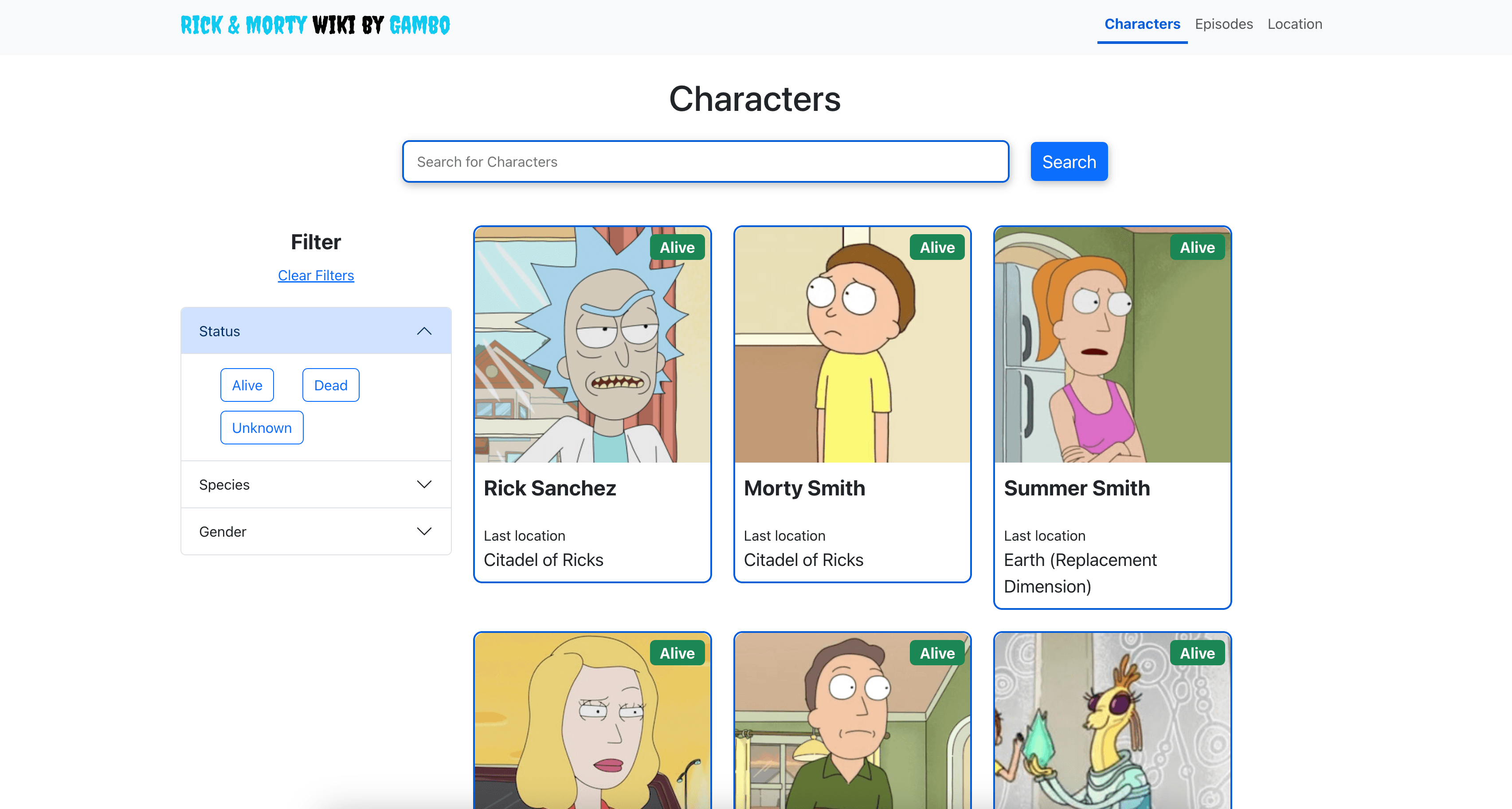Click Alive badge on Summer Smith card

pyautogui.click(x=1197, y=248)
